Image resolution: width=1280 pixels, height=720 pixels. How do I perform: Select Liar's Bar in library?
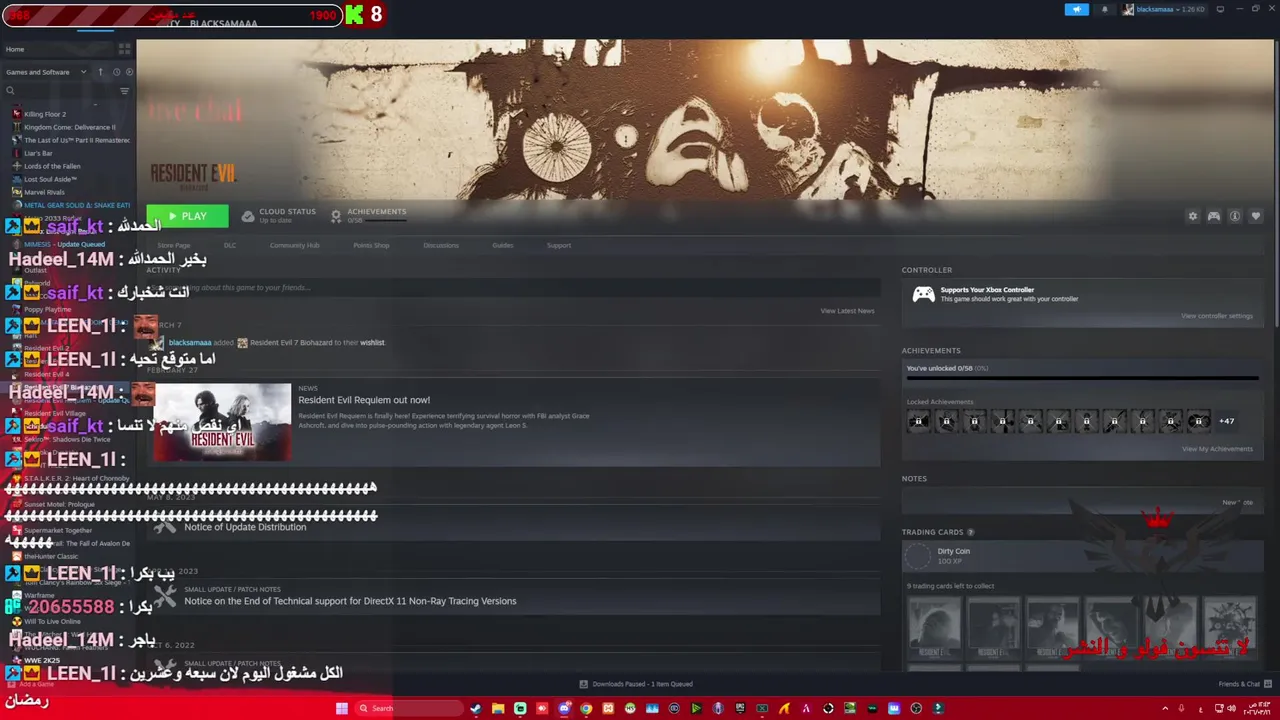click(38, 153)
